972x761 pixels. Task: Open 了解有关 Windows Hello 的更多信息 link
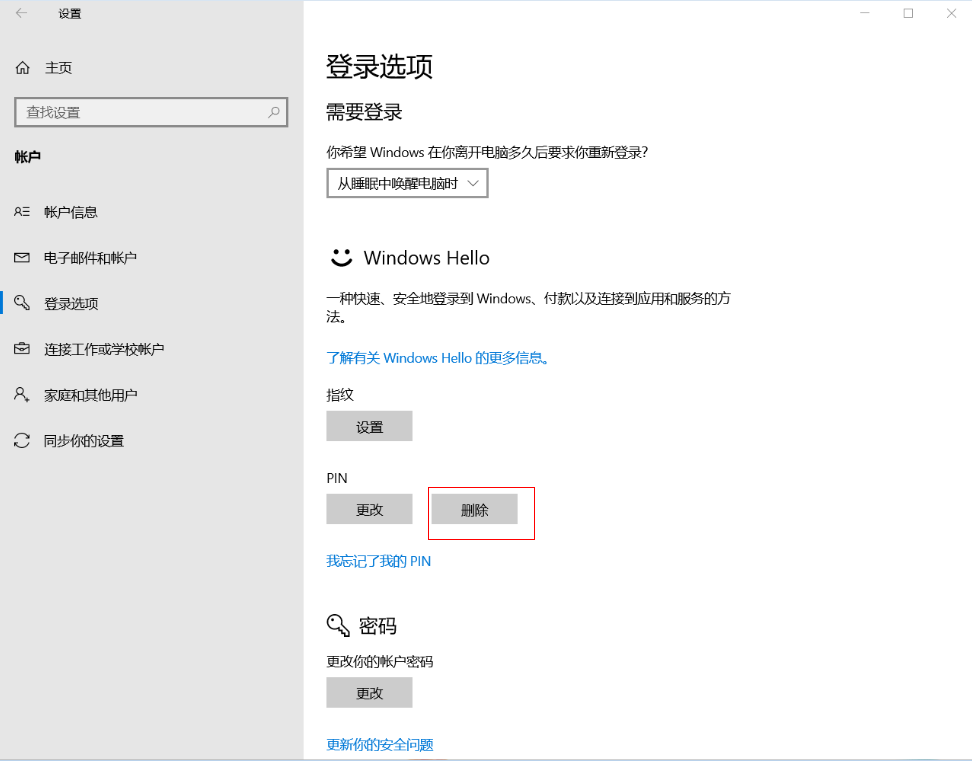tap(438, 358)
